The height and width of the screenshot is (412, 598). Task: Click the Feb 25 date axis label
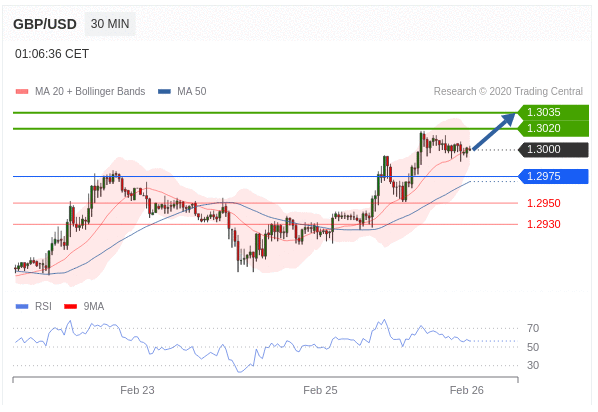point(320,390)
